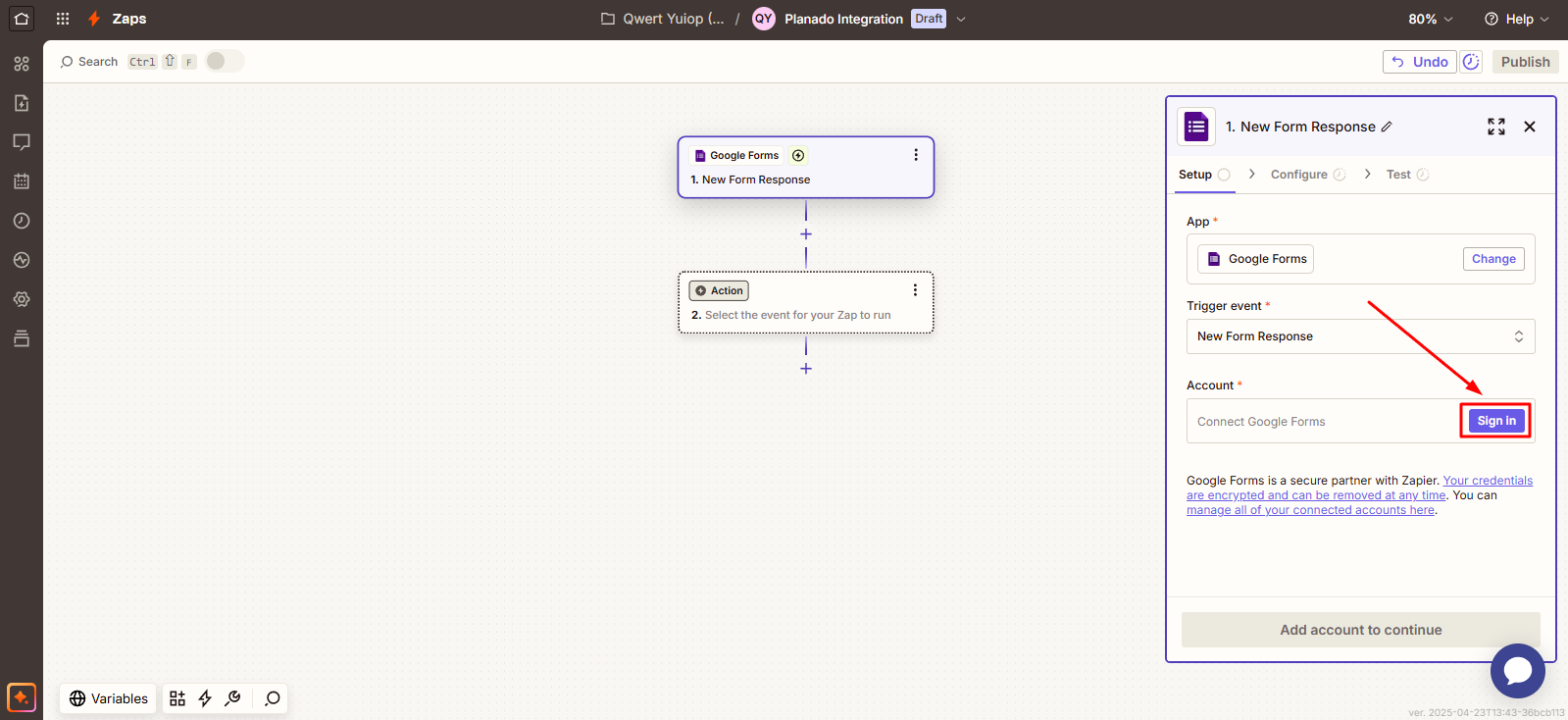Screen dimensions: 1568x720
Task: Open the stacked versions sidebar icon
Action: (22, 338)
